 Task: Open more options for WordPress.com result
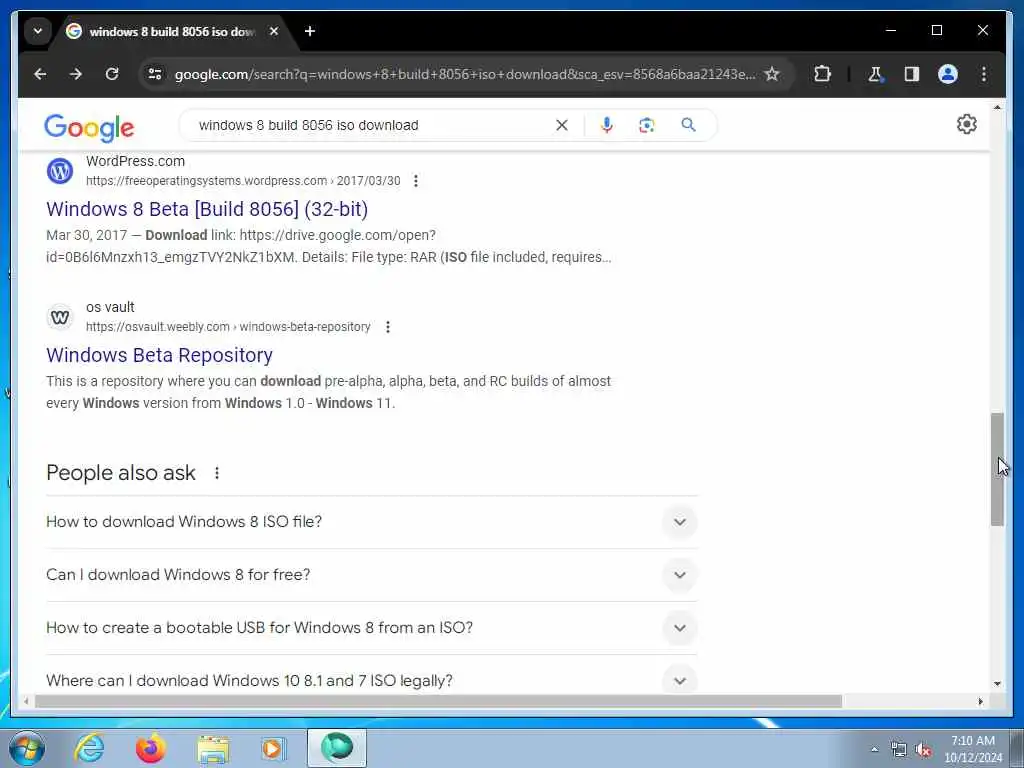416,181
